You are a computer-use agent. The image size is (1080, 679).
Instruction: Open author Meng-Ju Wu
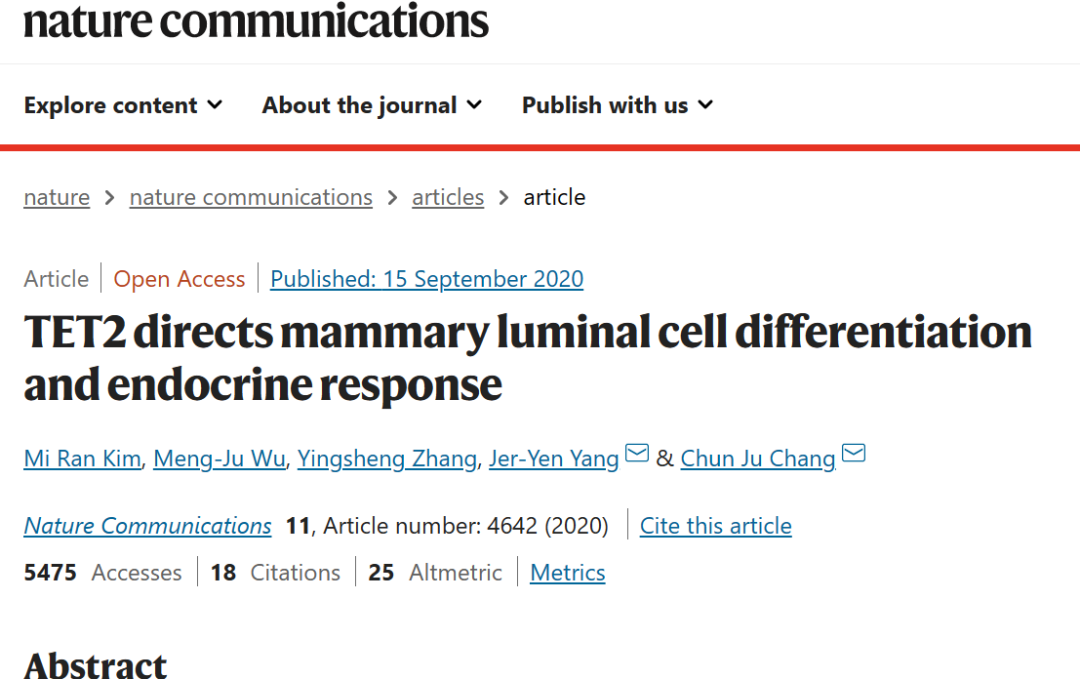[219, 459]
